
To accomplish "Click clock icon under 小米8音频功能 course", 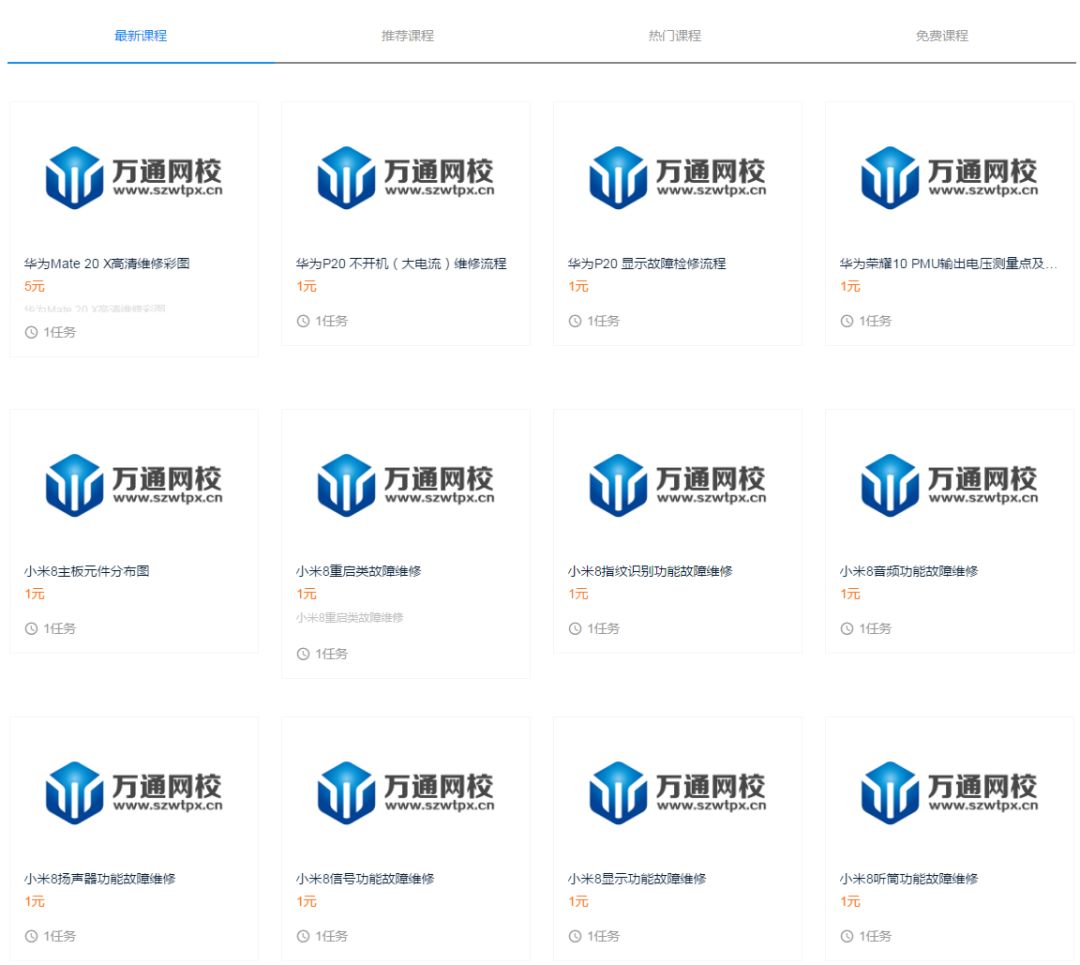I will pos(847,628).
